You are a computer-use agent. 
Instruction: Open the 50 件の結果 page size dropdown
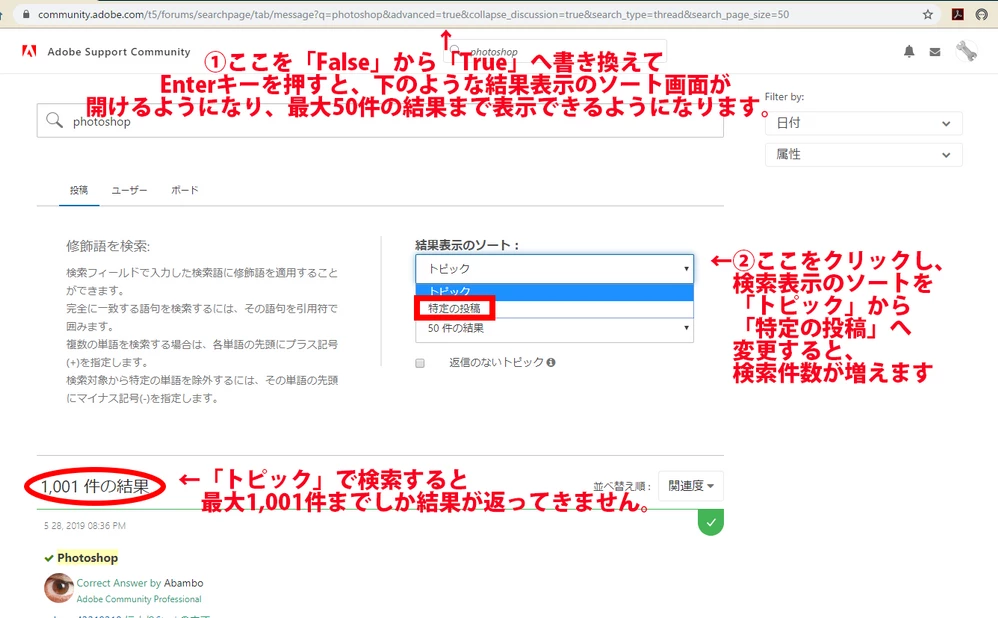(x=554, y=328)
